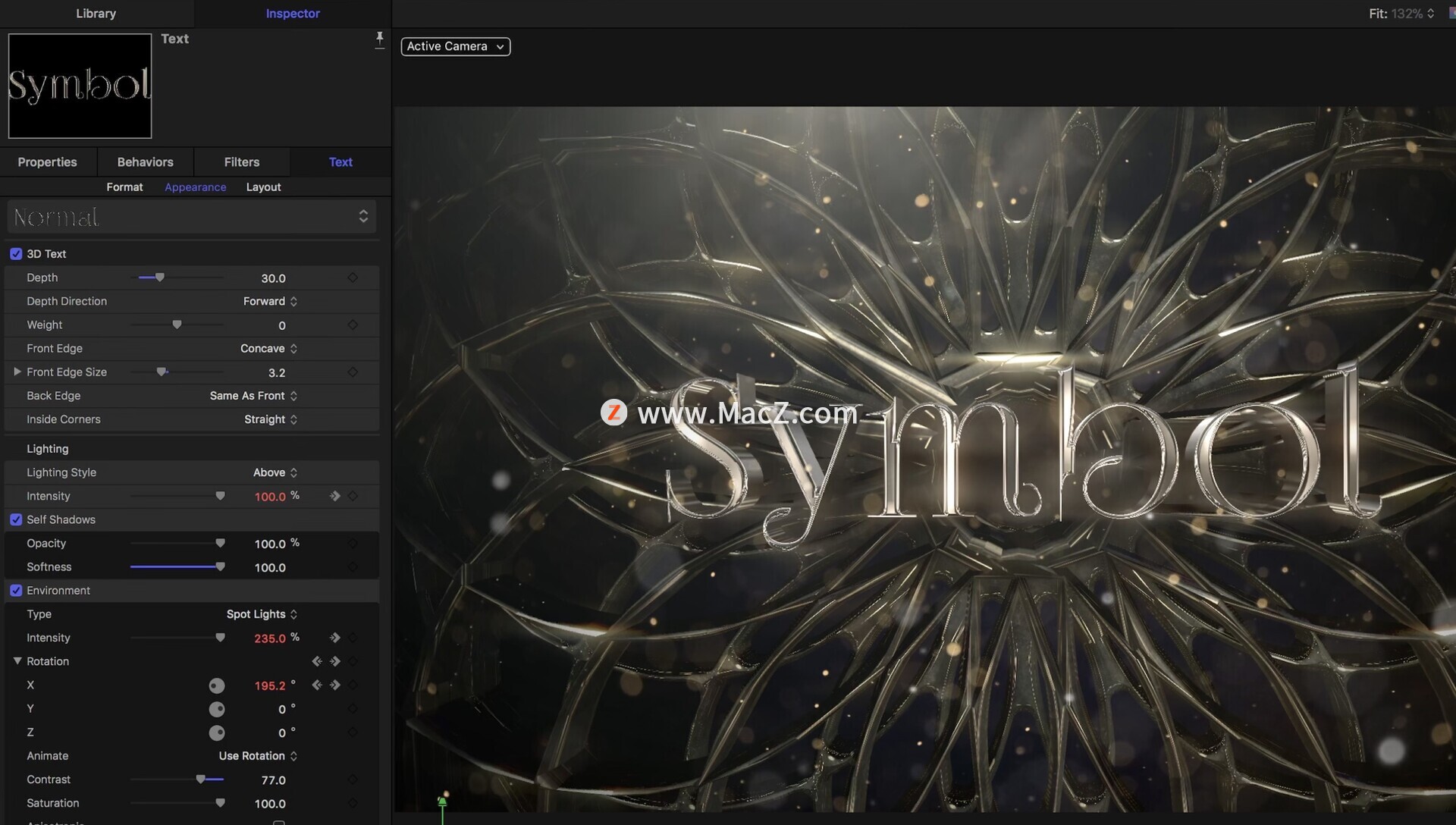The height and width of the screenshot is (825, 1456).
Task: Click the Rotation X value 195.2
Action: click(x=270, y=685)
